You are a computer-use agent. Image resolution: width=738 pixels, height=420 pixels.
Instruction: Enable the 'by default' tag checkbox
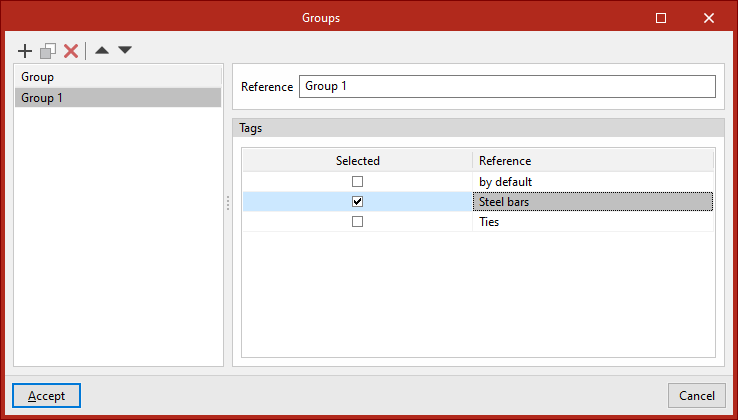357,182
